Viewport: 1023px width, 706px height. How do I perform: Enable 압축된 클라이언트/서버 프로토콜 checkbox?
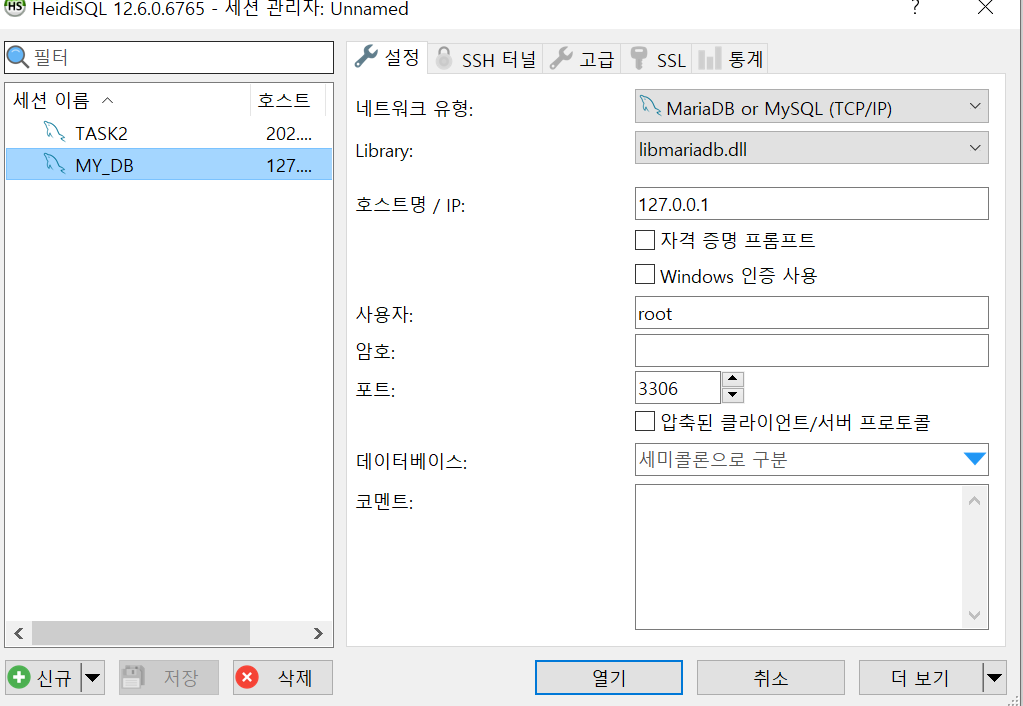coord(645,422)
